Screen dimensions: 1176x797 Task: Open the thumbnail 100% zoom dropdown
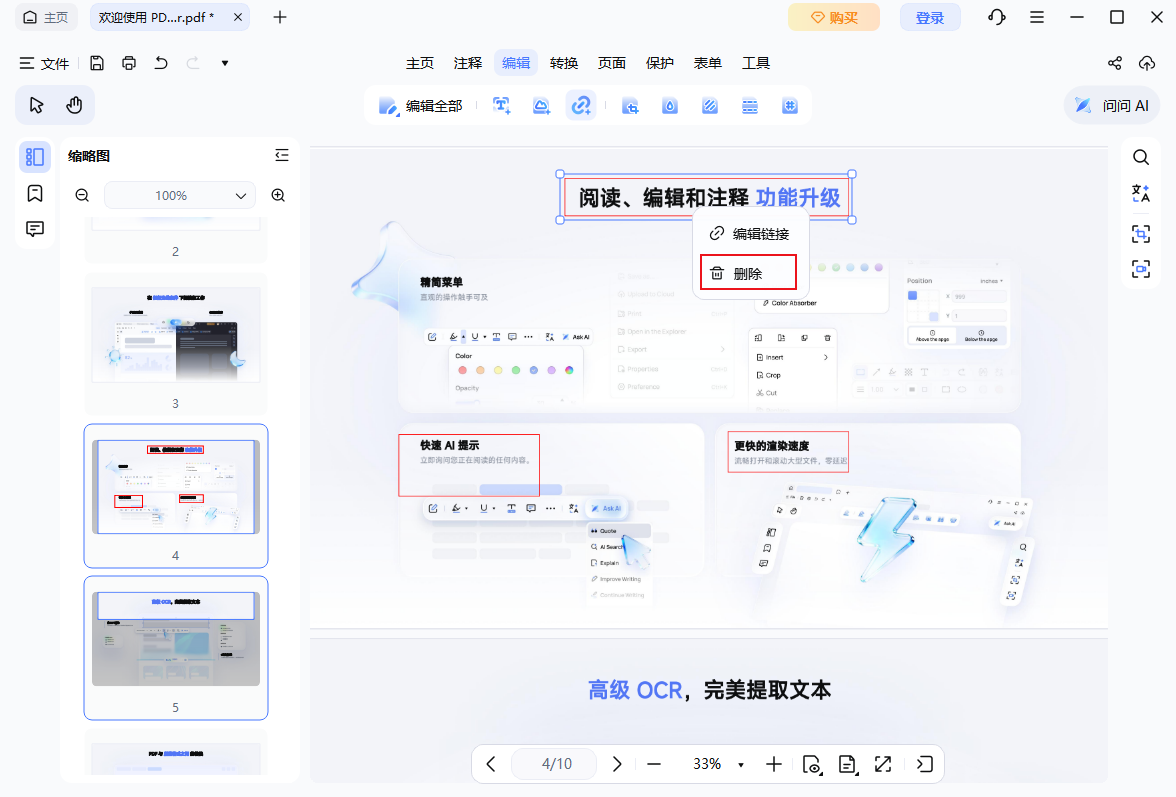[x=180, y=196]
